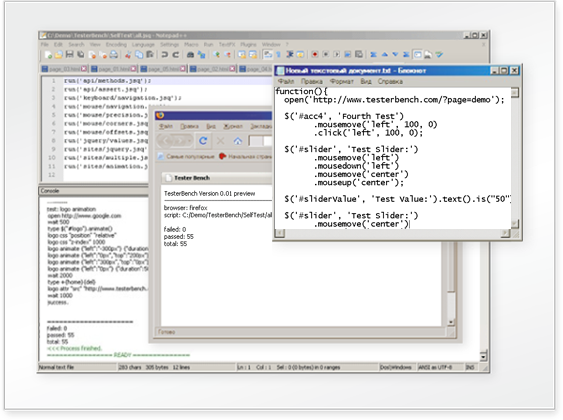Close the page_01.html tab
The height and width of the screenshot is (420, 563).
pos(134,69)
